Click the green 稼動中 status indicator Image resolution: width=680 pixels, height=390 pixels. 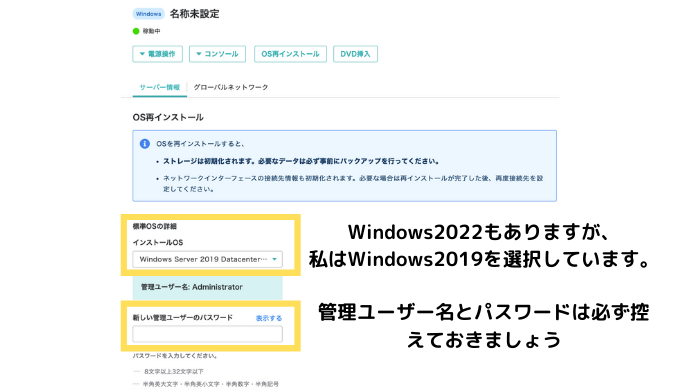[x=136, y=31]
